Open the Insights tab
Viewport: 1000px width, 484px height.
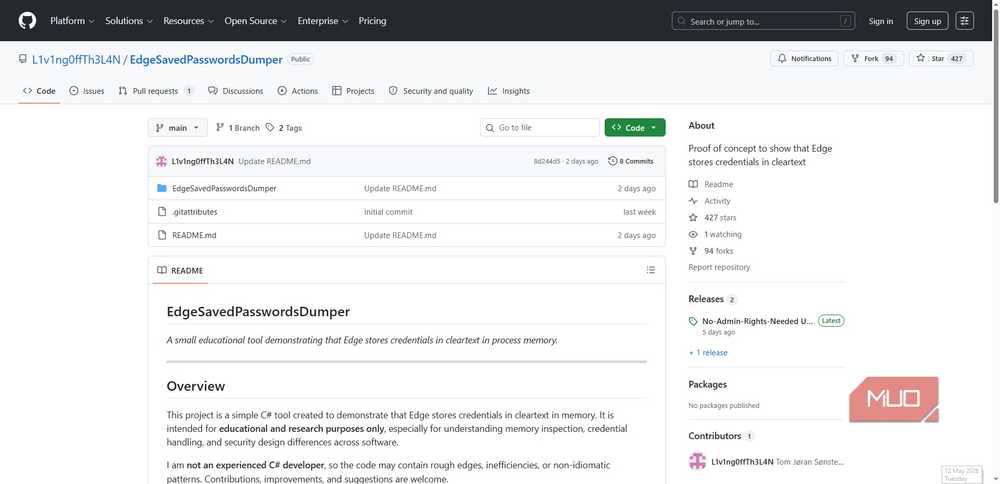509,91
